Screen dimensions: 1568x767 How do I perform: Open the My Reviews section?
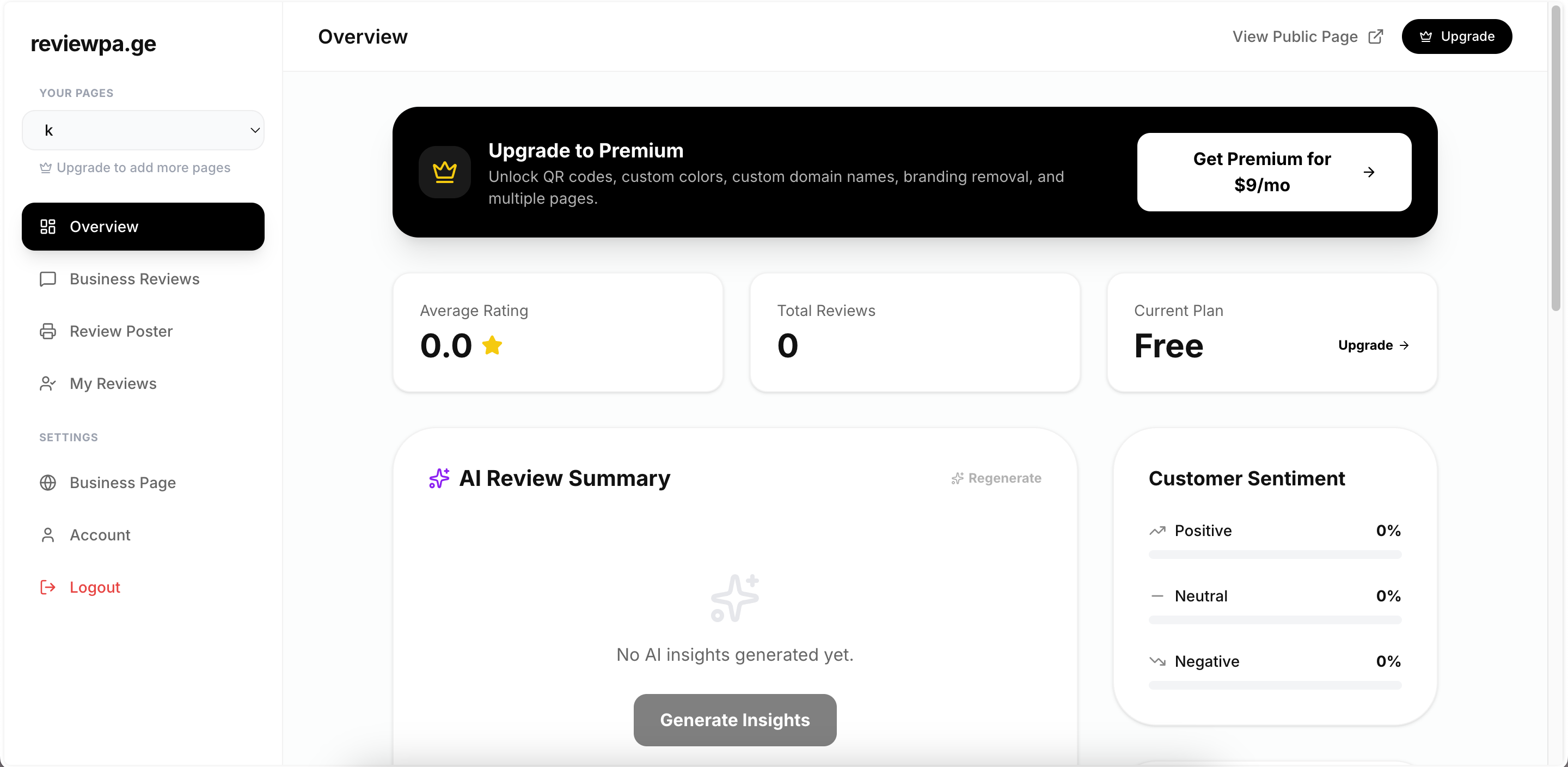coord(113,383)
